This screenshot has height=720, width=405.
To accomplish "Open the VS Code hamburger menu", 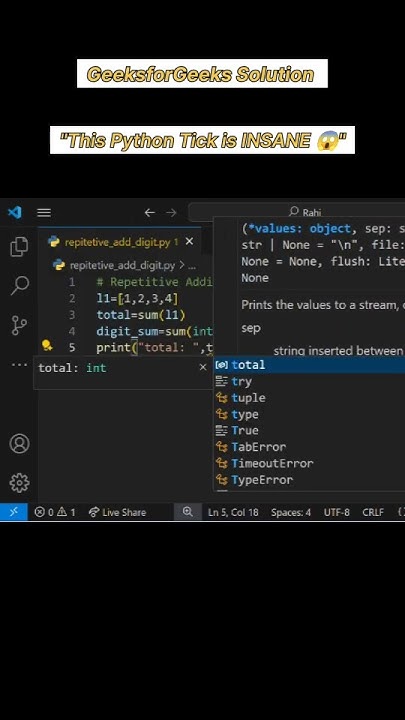I will point(44,213).
